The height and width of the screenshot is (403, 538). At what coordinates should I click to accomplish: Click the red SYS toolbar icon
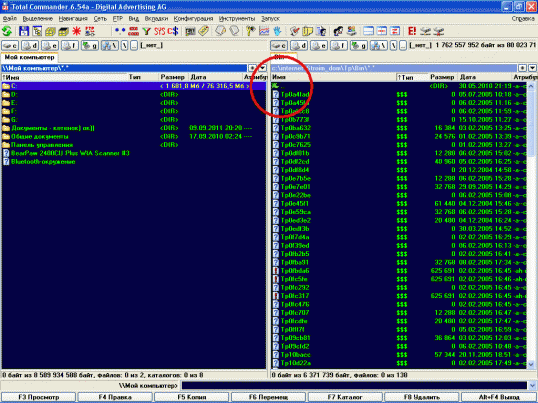[x=160, y=31]
